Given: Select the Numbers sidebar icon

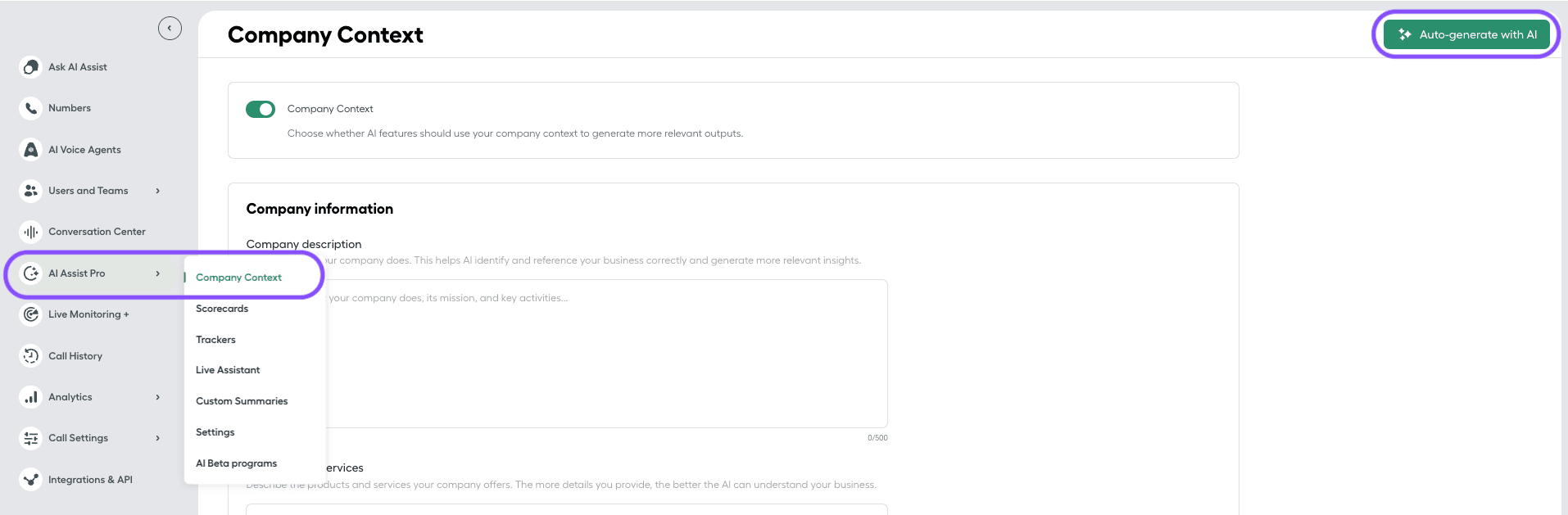Looking at the screenshot, I should [x=70, y=108].
